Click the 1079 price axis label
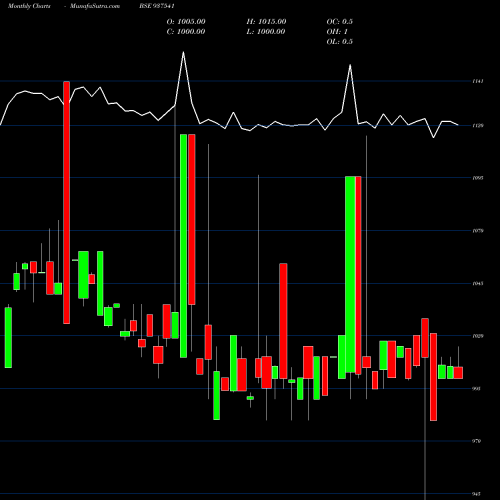This screenshot has width=500, height=500. pos(478,231)
